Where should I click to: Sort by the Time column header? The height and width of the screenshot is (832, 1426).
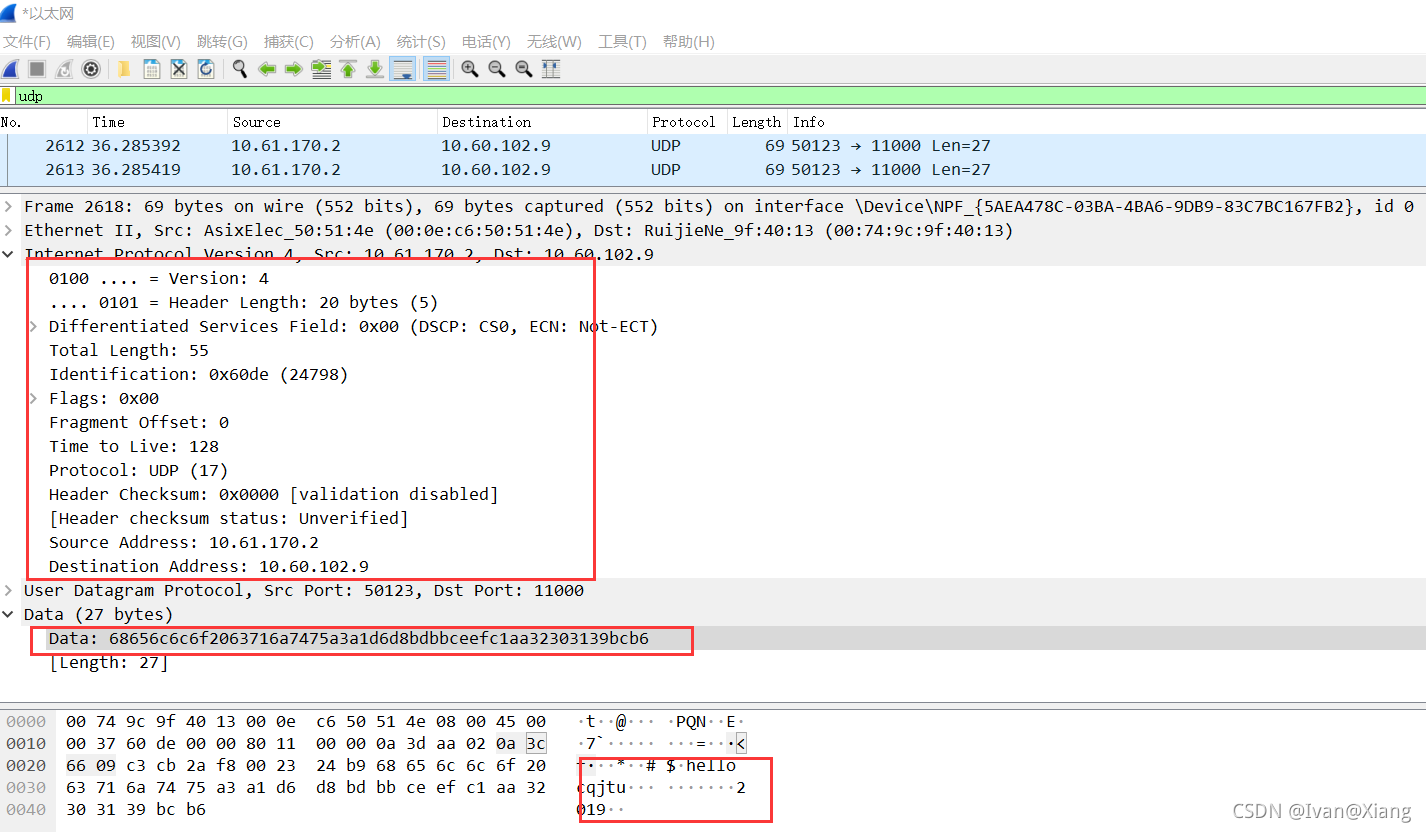158,122
